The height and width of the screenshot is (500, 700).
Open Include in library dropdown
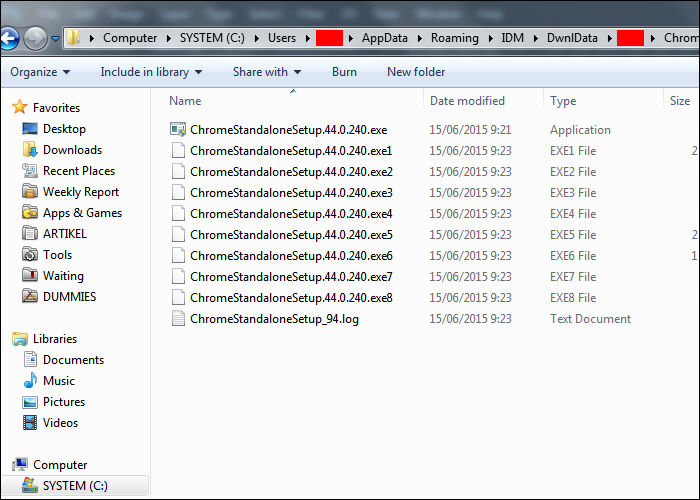pyautogui.click(x=151, y=72)
